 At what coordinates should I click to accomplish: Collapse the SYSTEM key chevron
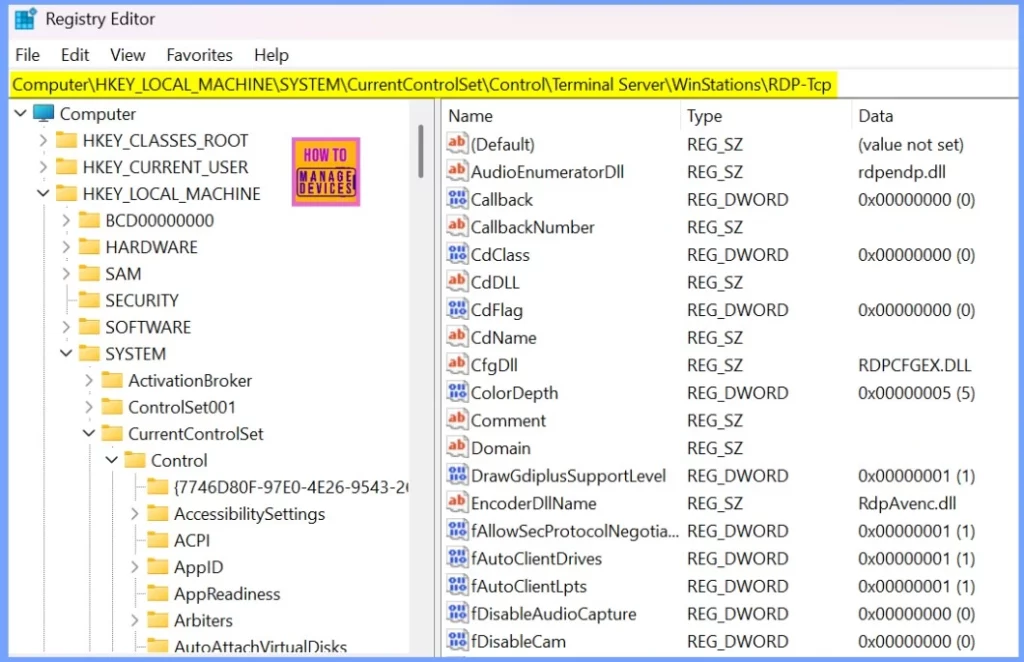click(66, 353)
